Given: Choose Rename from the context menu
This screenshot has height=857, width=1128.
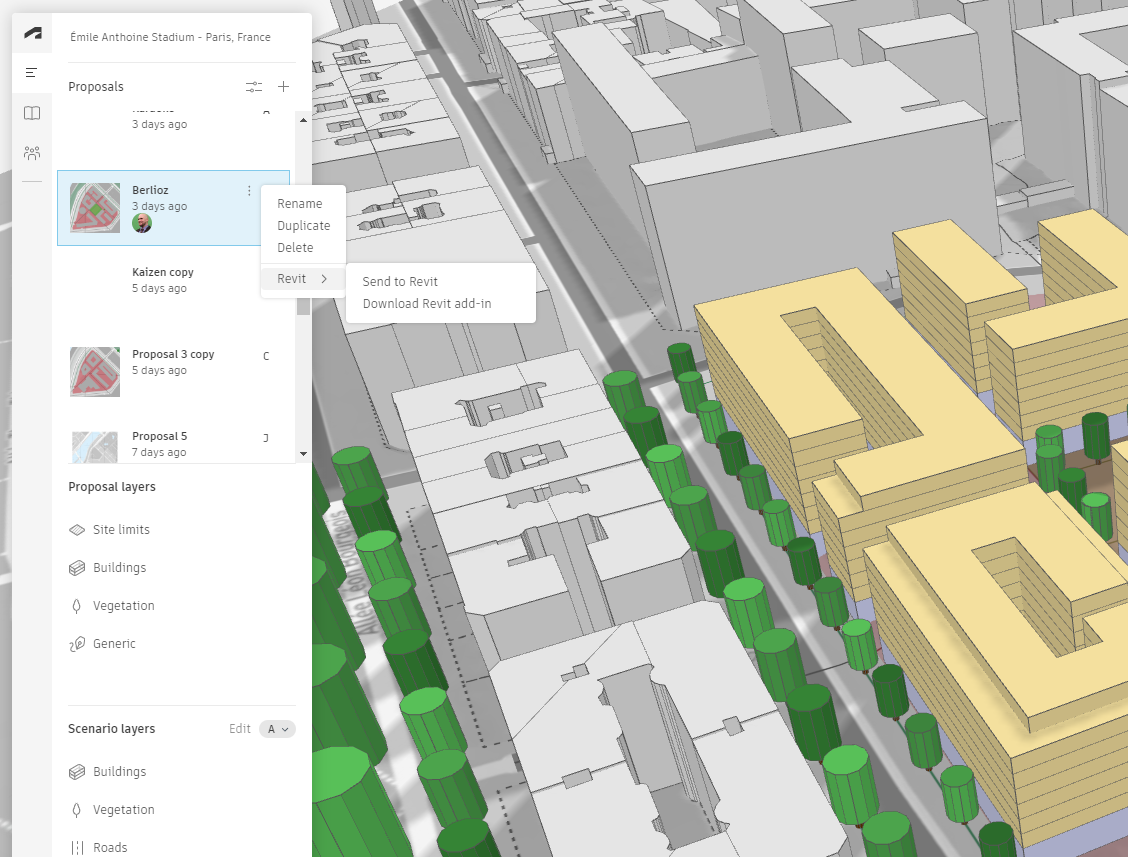Looking at the screenshot, I should pyautogui.click(x=299, y=204).
